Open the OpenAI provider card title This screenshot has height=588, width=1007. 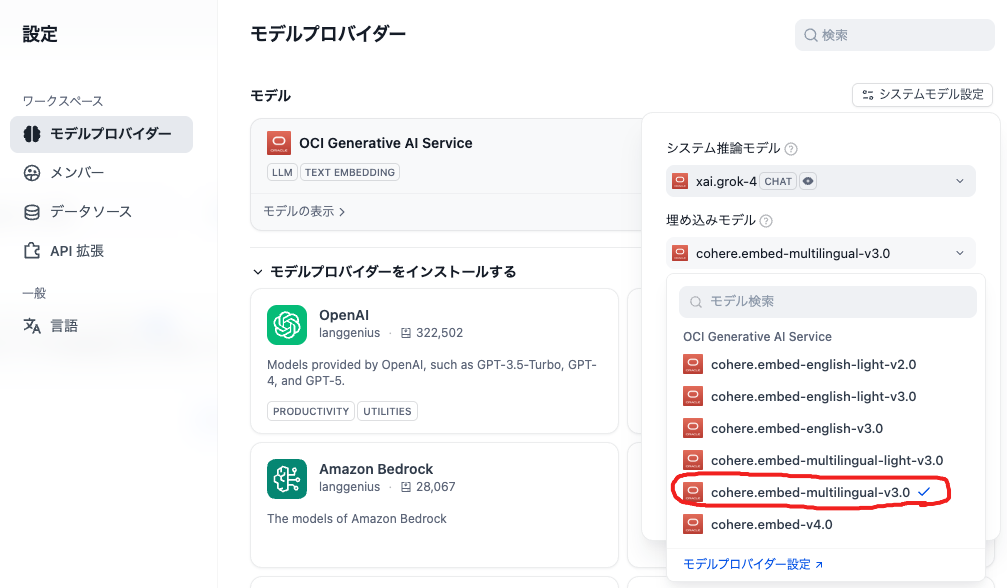[x=344, y=315]
